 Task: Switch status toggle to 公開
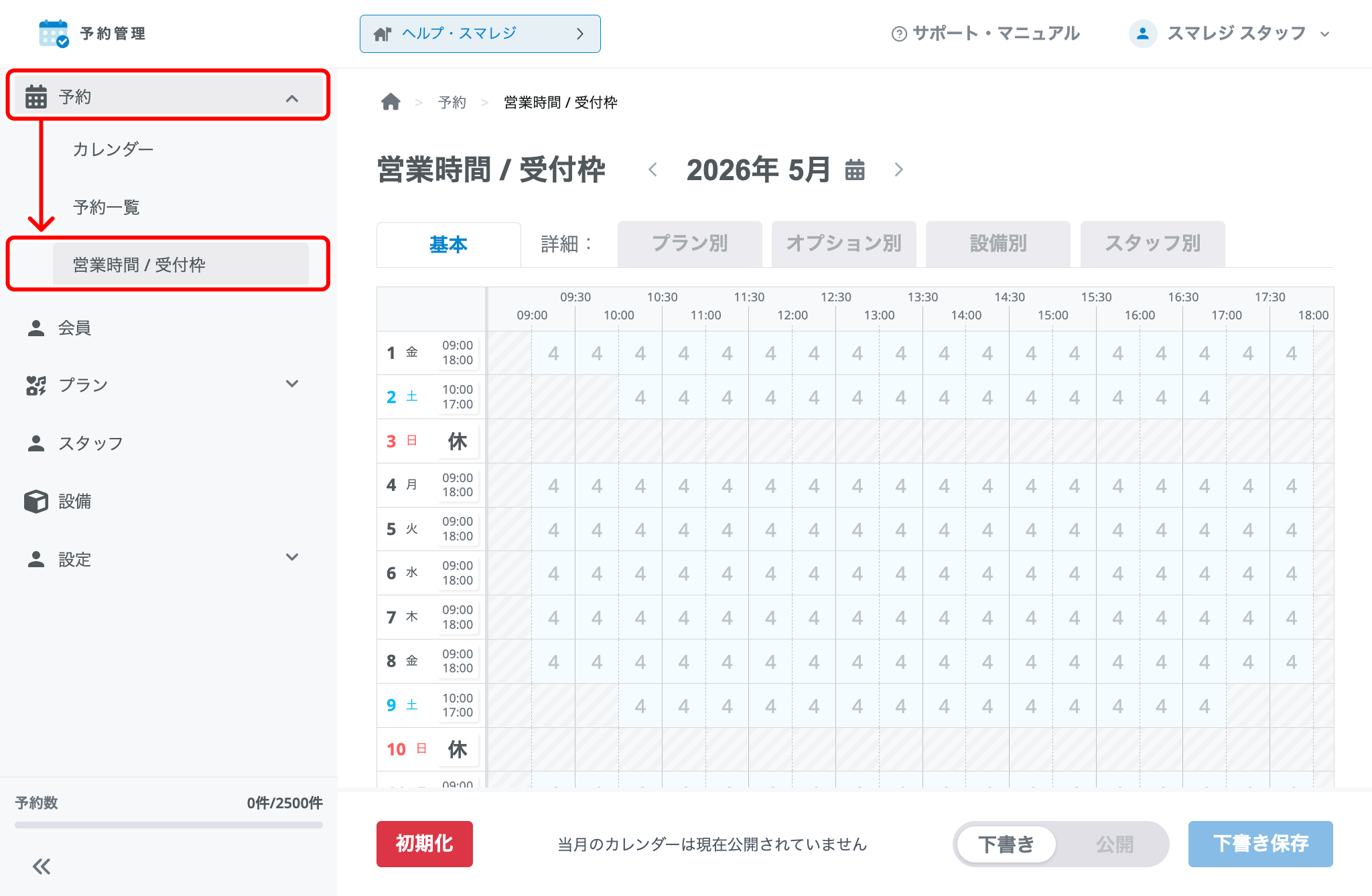[x=1115, y=844]
